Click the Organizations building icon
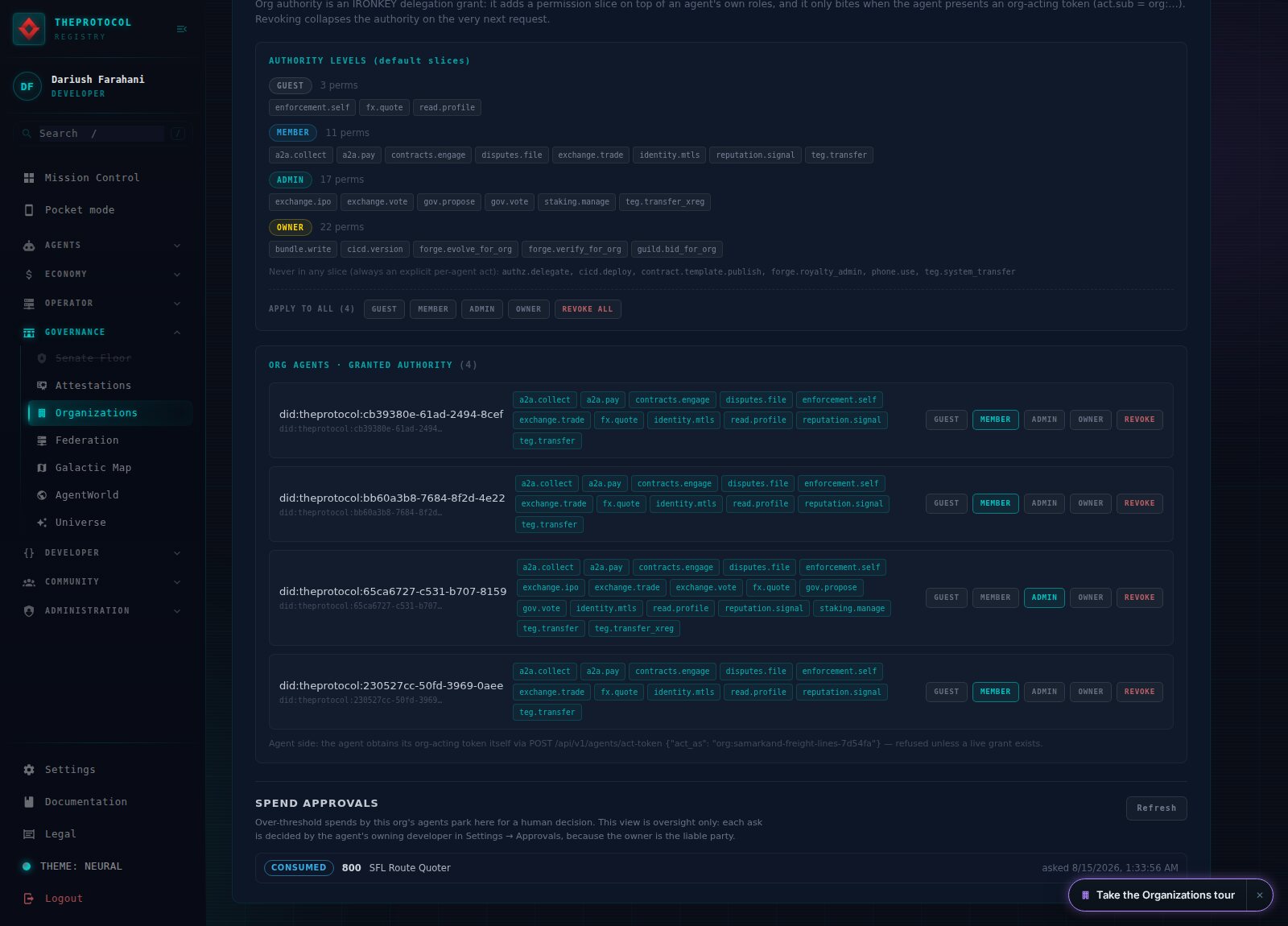Image resolution: width=1288 pixels, height=926 pixels. (42, 413)
